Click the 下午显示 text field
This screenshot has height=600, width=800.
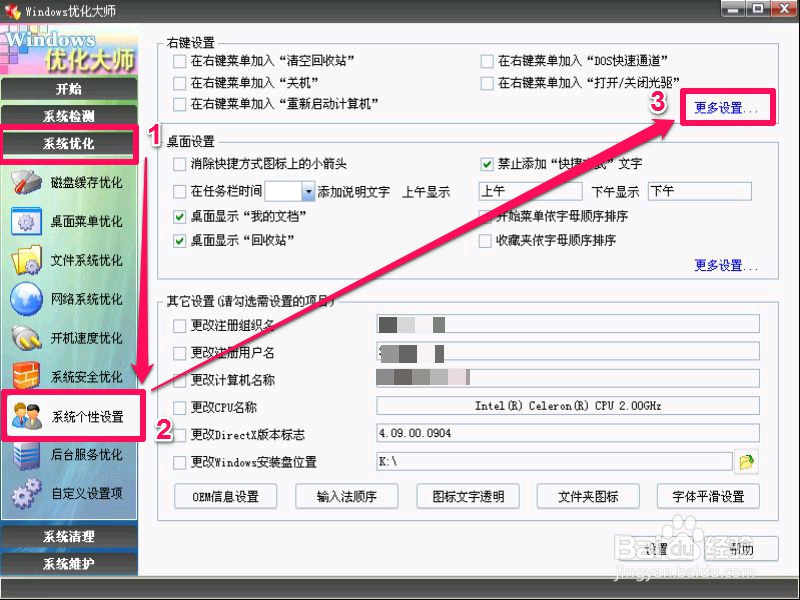coord(699,191)
